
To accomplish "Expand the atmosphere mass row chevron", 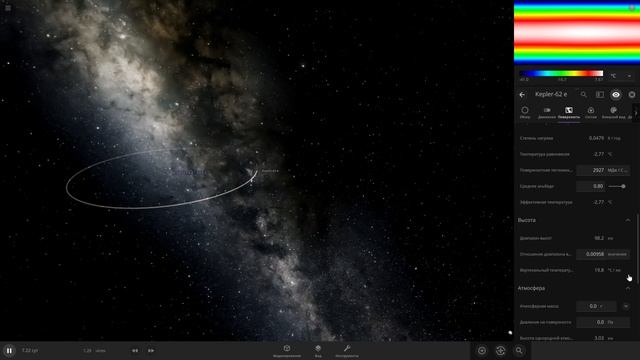I will click(x=626, y=306).
